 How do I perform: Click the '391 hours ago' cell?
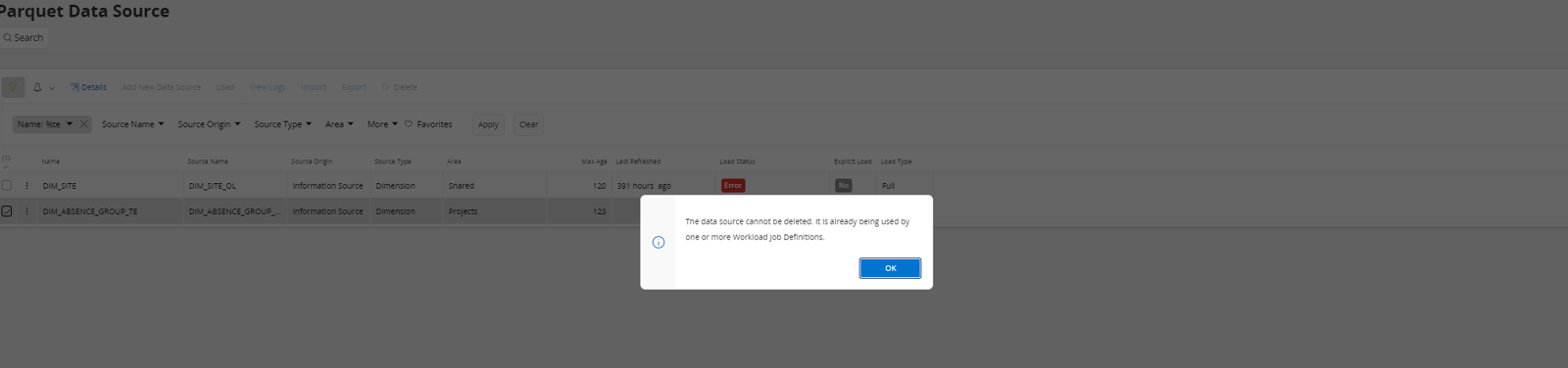(644, 186)
